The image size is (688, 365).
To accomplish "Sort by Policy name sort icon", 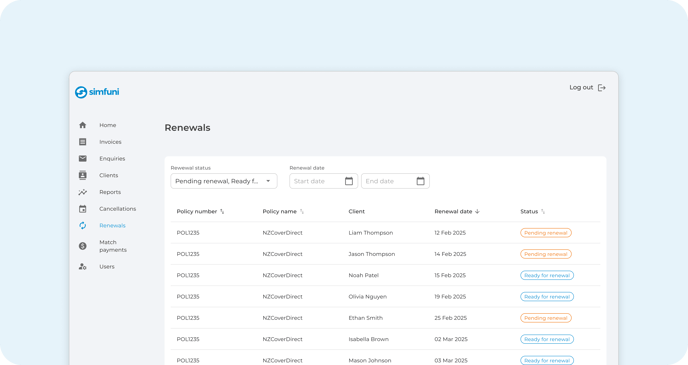I will (302, 211).
